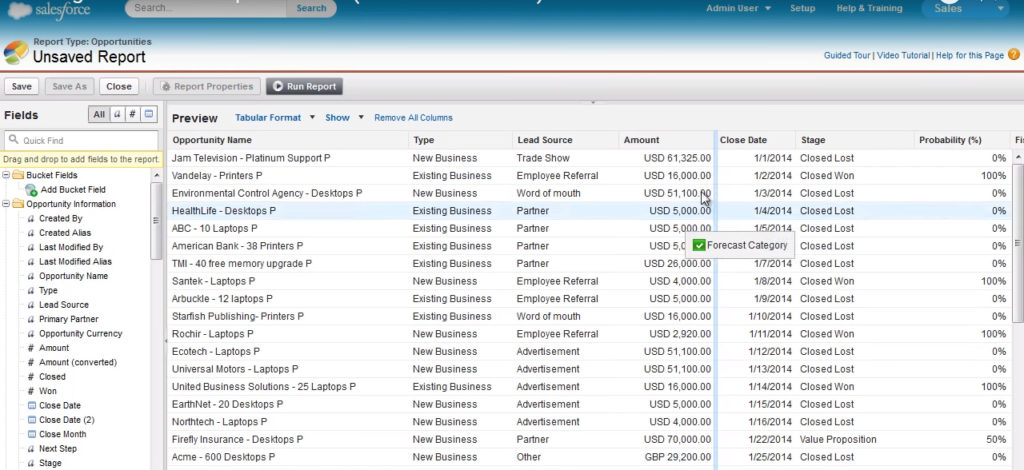The height and width of the screenshot is (470, 1024).
Task: Click the fields list vertical scrollbar
Action: [x=156, y=221]
